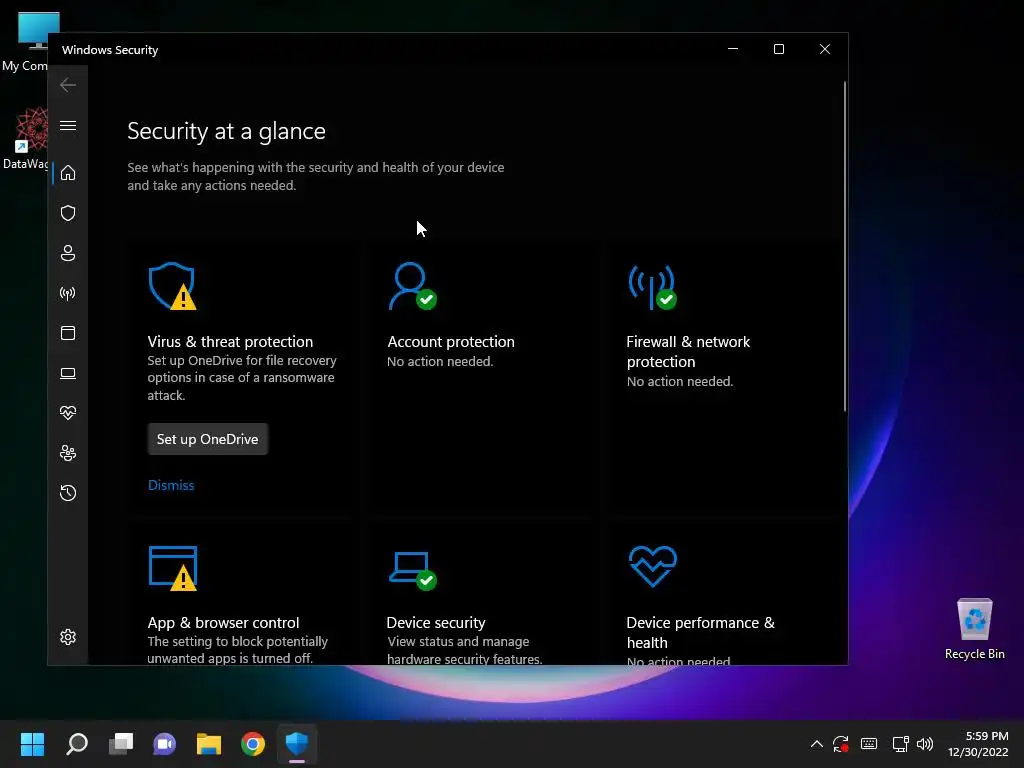Viewport: 1024px width, 768px height.
Task: Click the sync status tray icon
Action: click(841, 744)
